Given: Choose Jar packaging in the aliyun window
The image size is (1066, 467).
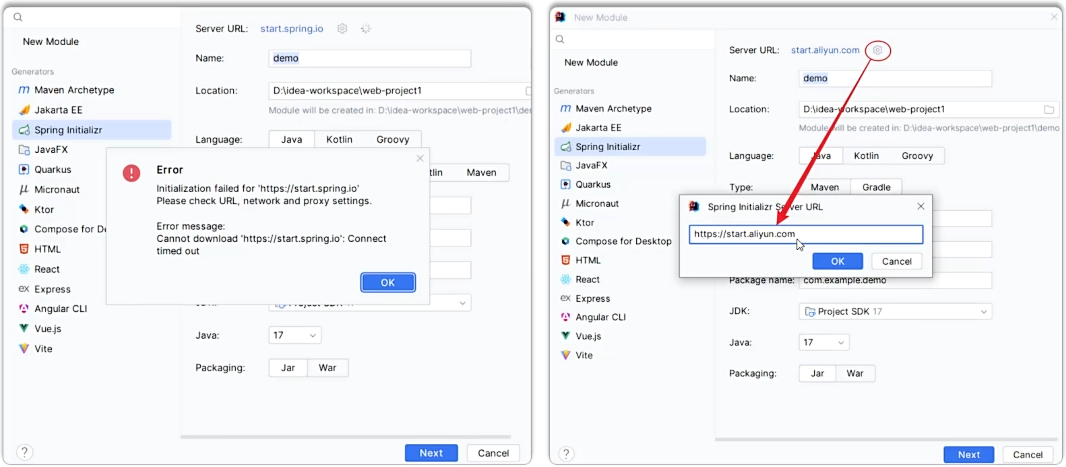Looking at the screenshot, I should [818, 373].
